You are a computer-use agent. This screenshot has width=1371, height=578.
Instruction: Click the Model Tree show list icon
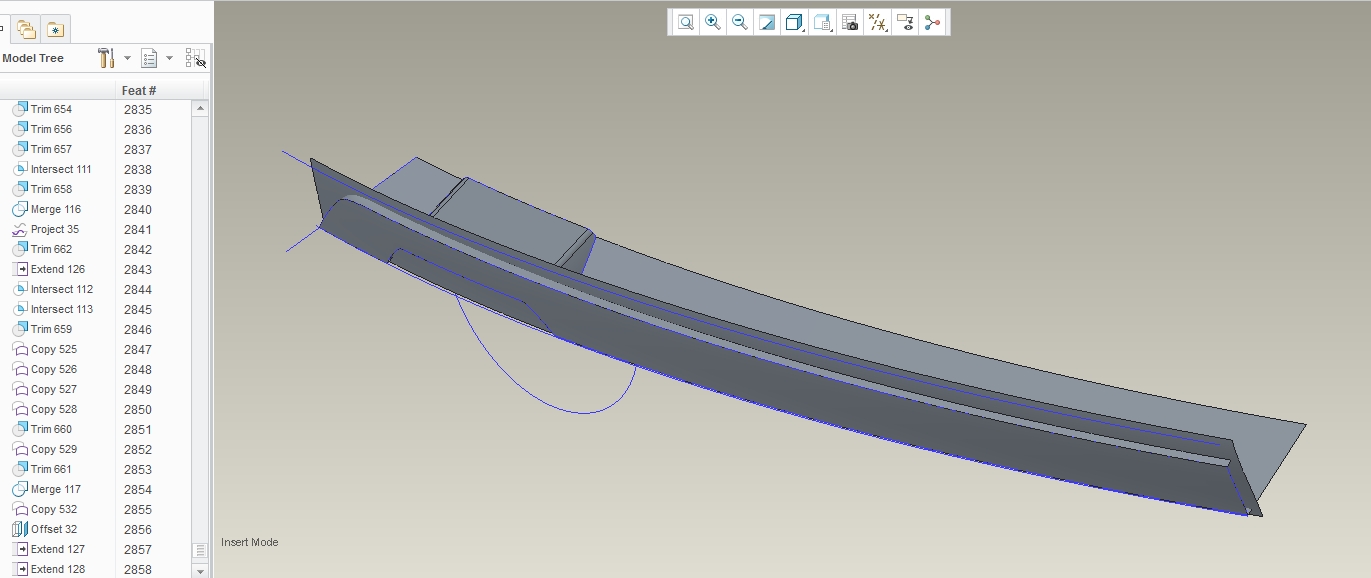click(149, 58)
